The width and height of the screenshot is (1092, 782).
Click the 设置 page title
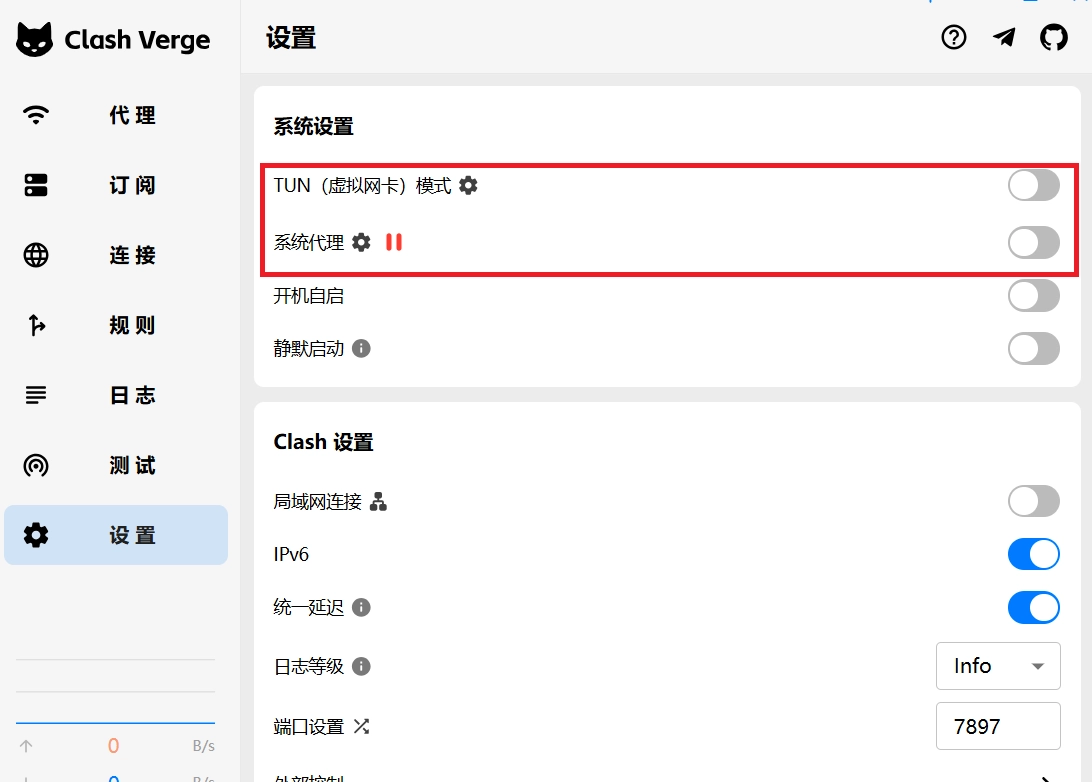point(291,38)
